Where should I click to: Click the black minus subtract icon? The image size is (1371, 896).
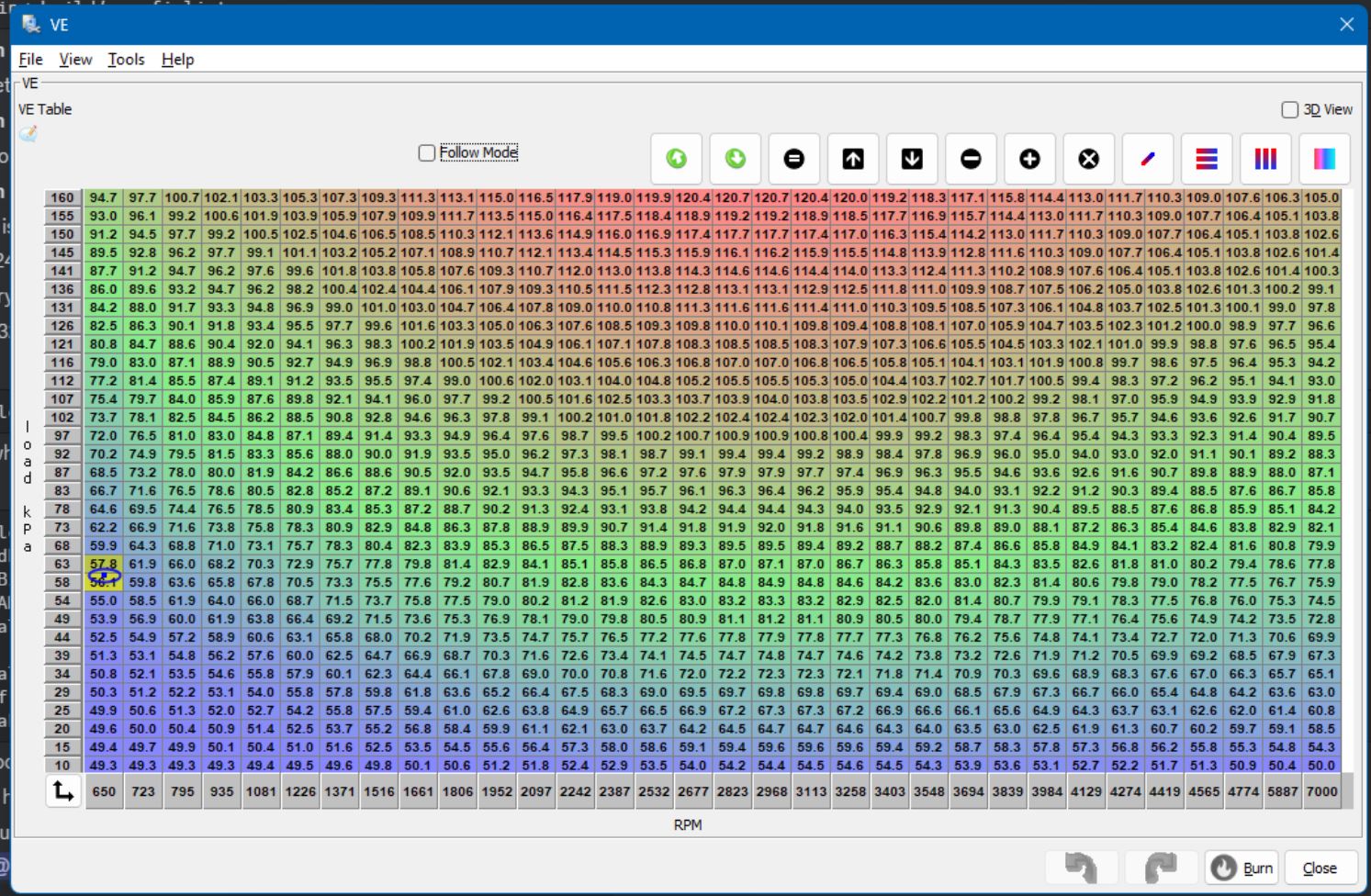pyautogui.click(x=971, y=159)
